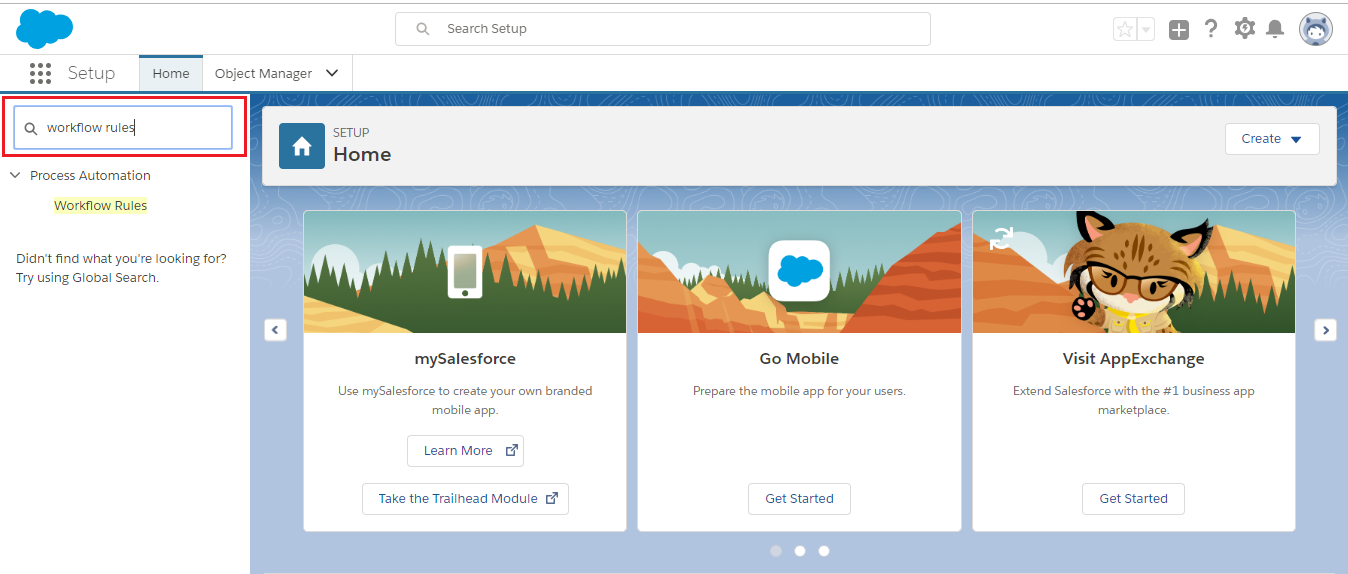This screenshot has height=574, width=1348.
Task: Click the Home page heading
Action: pyautogui.click(x=362, y=154)
